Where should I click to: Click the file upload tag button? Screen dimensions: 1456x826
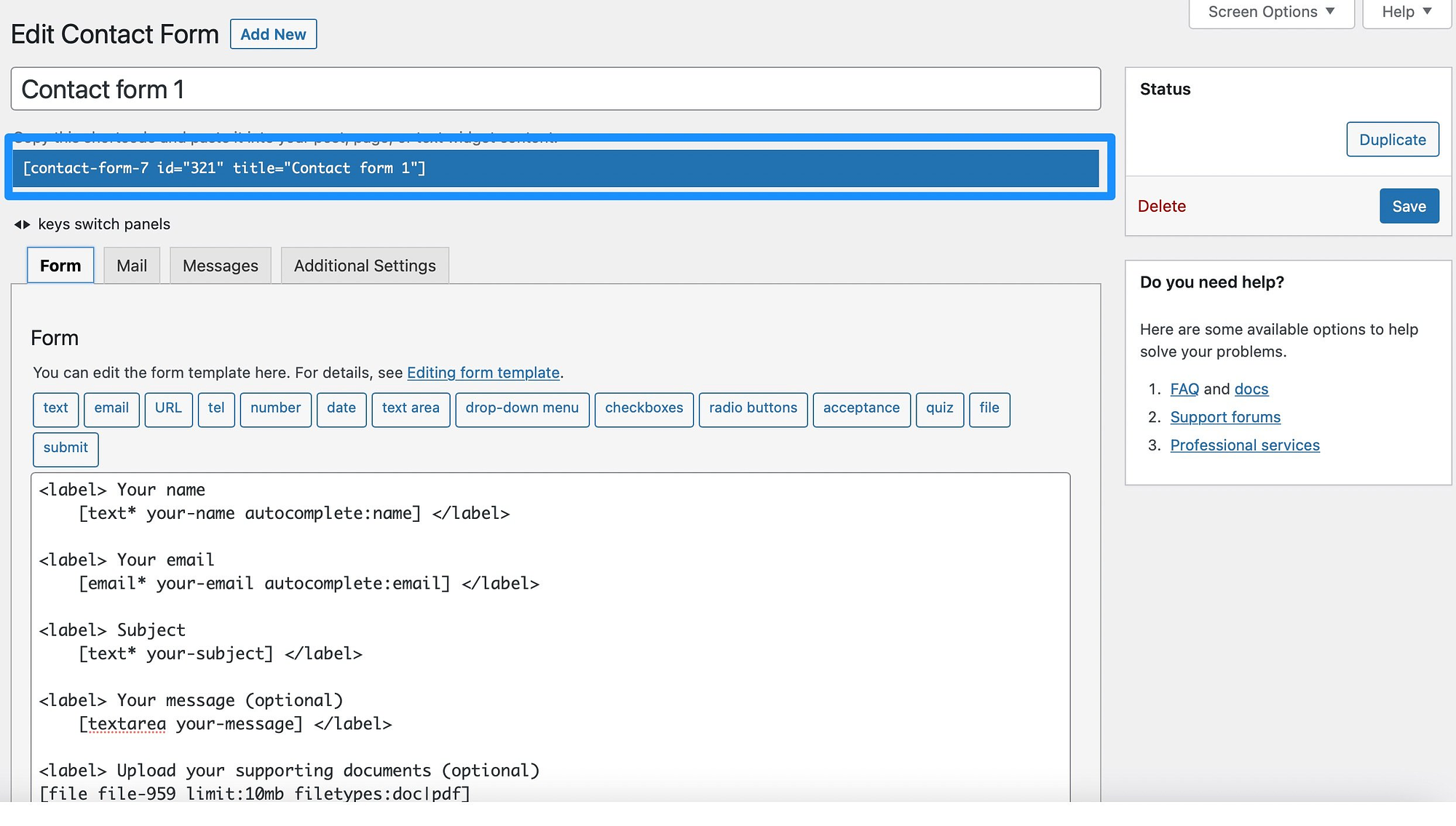(x=989, y=408)
